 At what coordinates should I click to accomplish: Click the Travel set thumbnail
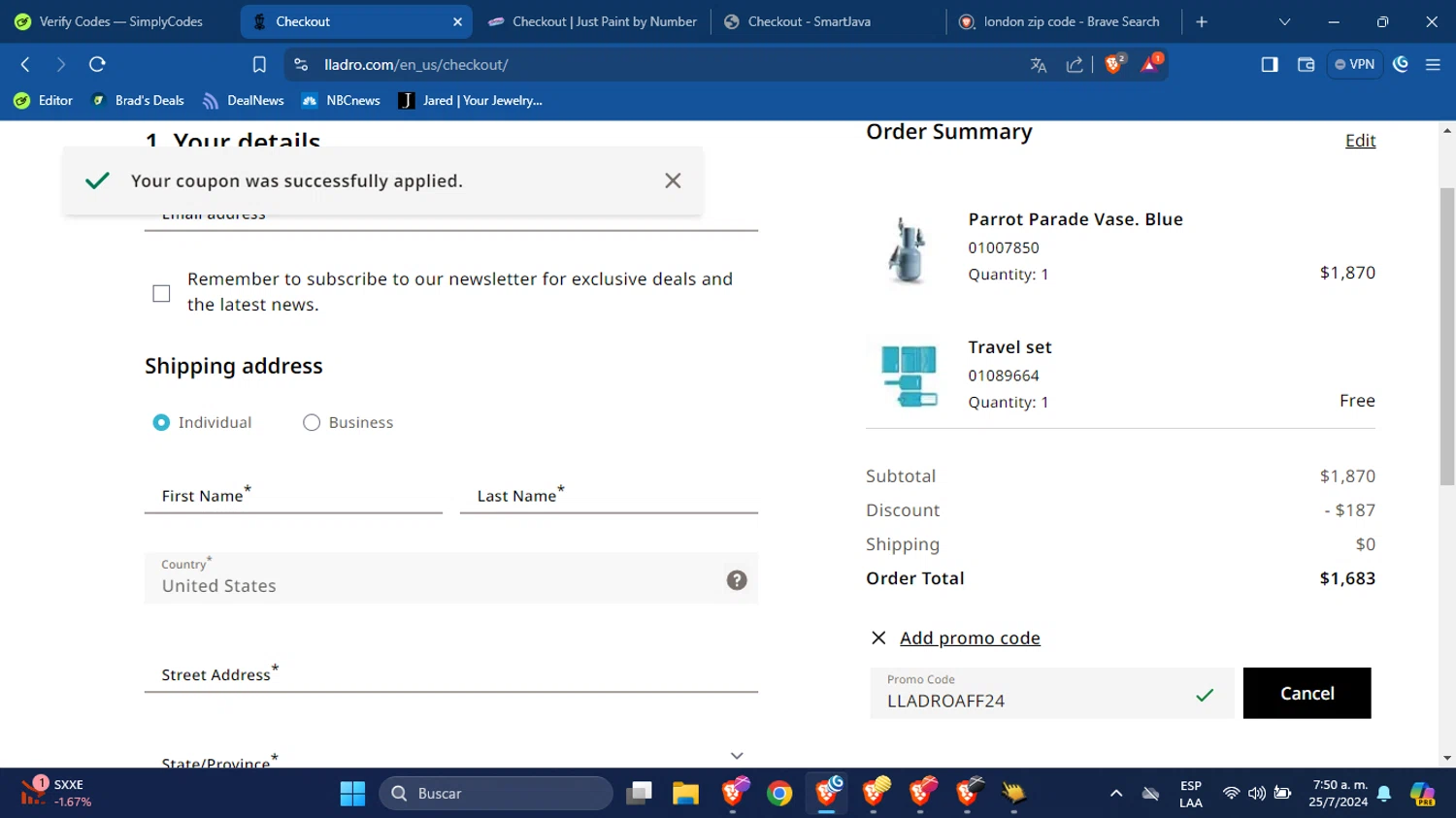pyautogui.click(x=909, y=376)
